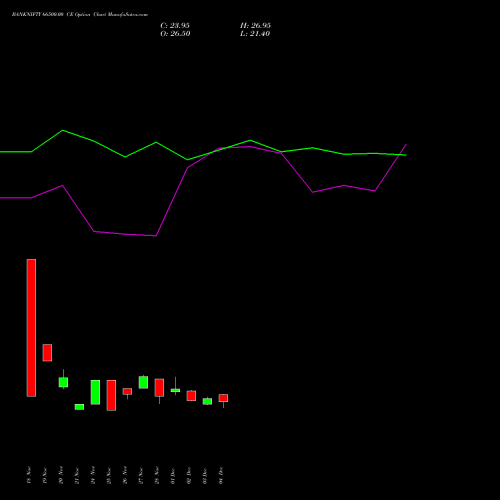Click the BANKNIFTY 66500.00 CE Option chart title
Image resolution: width=500 pixels, height=500 pixels.
(80, 15)
